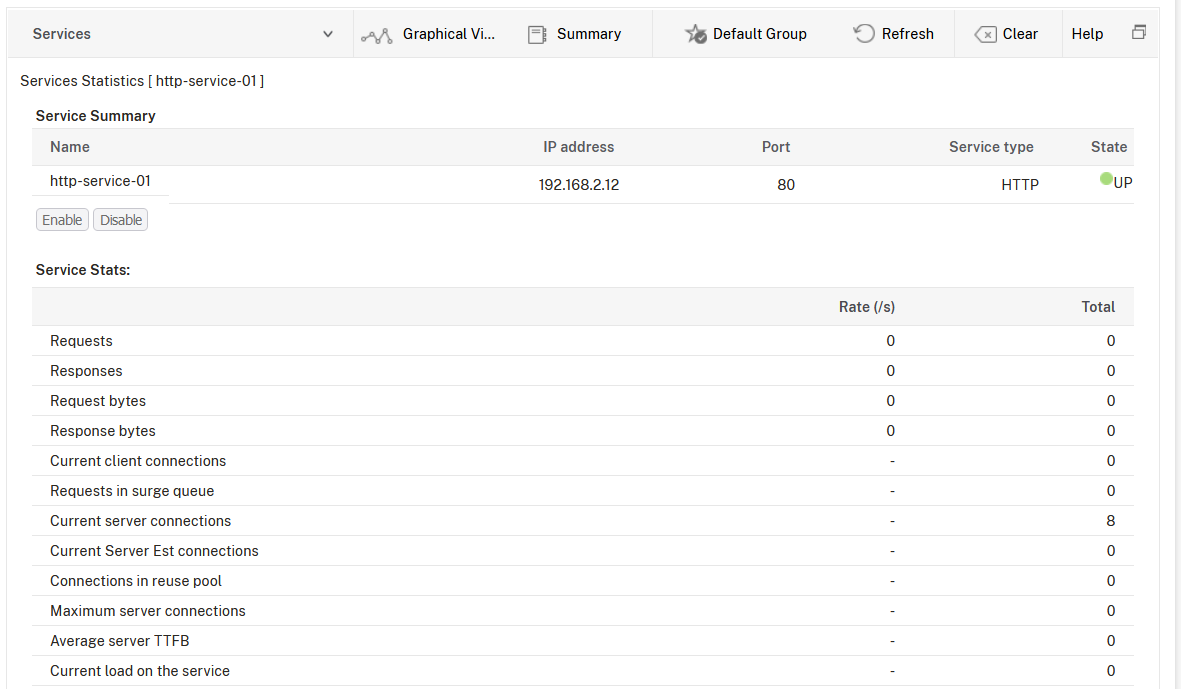Click the pop-out window icon beside Help
This screenshot has width=1181, height=689.
click(x=1138, y=33)
